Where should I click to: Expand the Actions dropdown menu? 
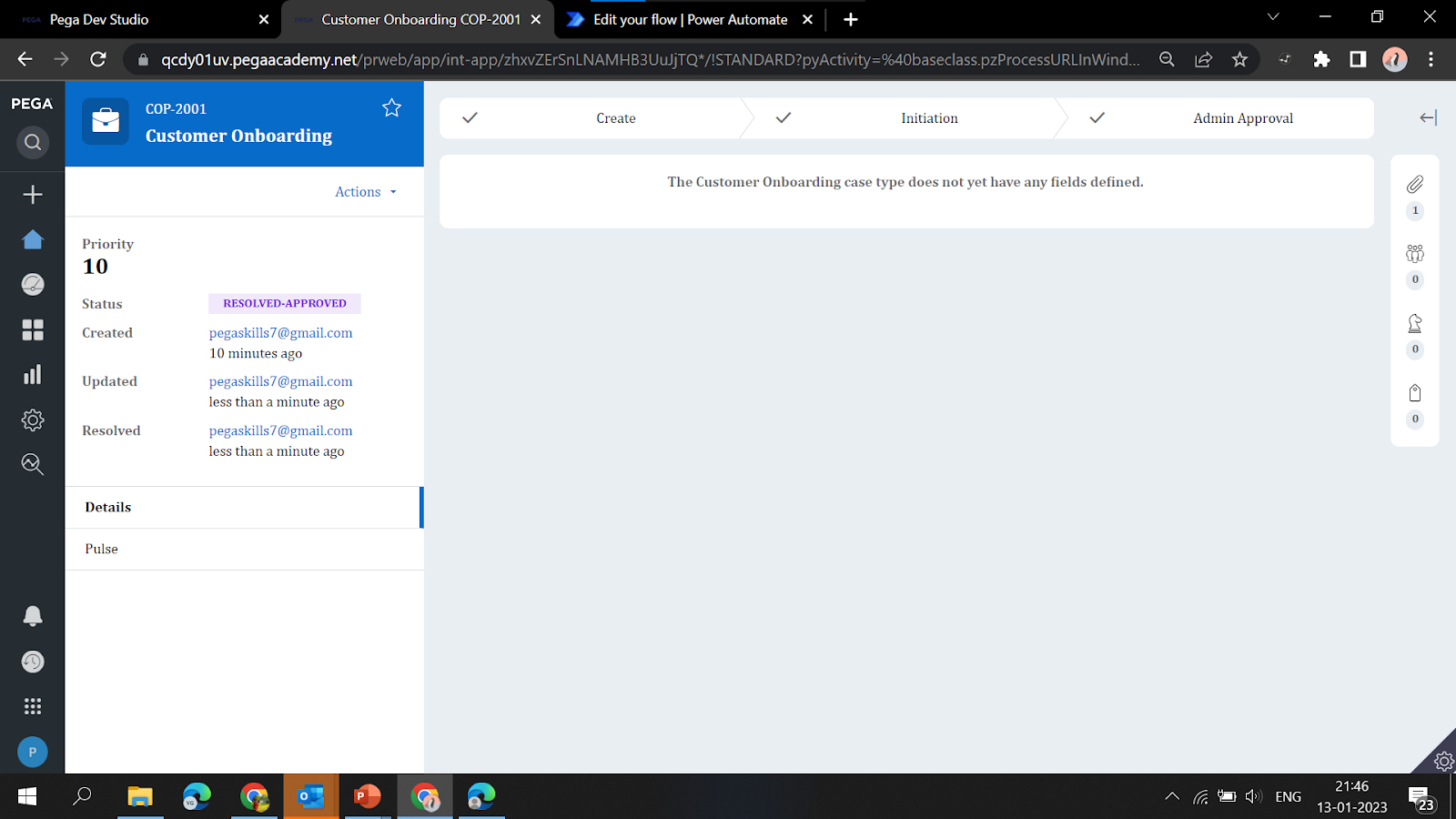(x=366, y=192)
